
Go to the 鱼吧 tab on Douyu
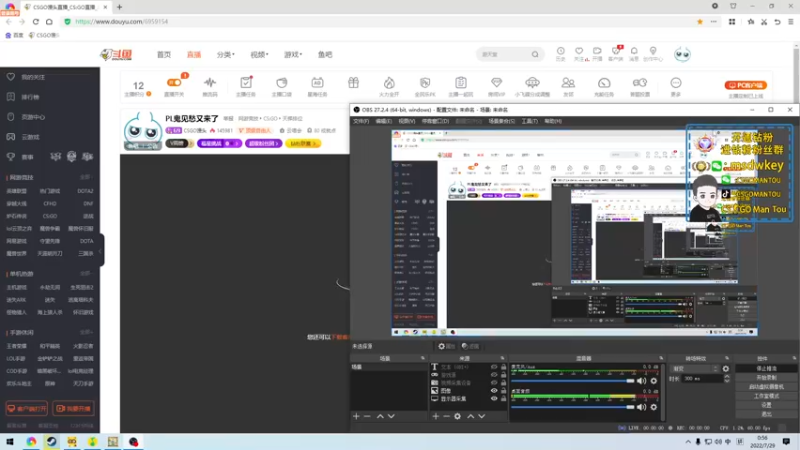point(325,54)
